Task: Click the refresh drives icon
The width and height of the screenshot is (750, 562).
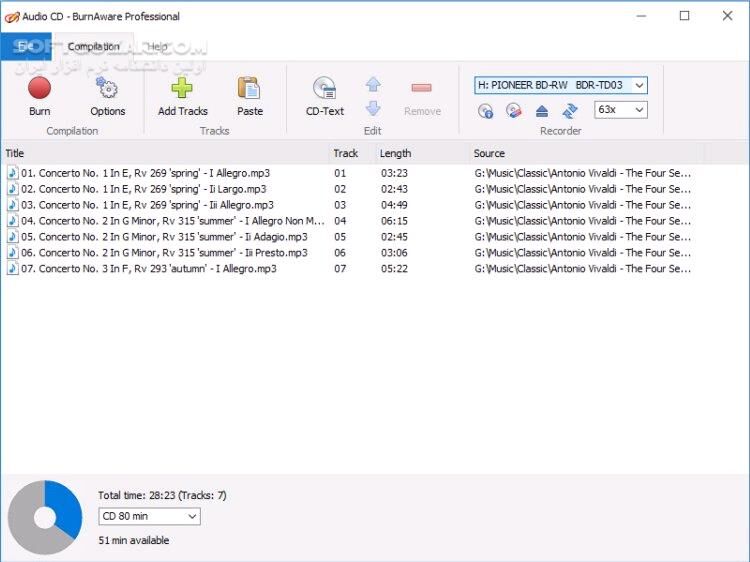Action: [x=570, y=111]
